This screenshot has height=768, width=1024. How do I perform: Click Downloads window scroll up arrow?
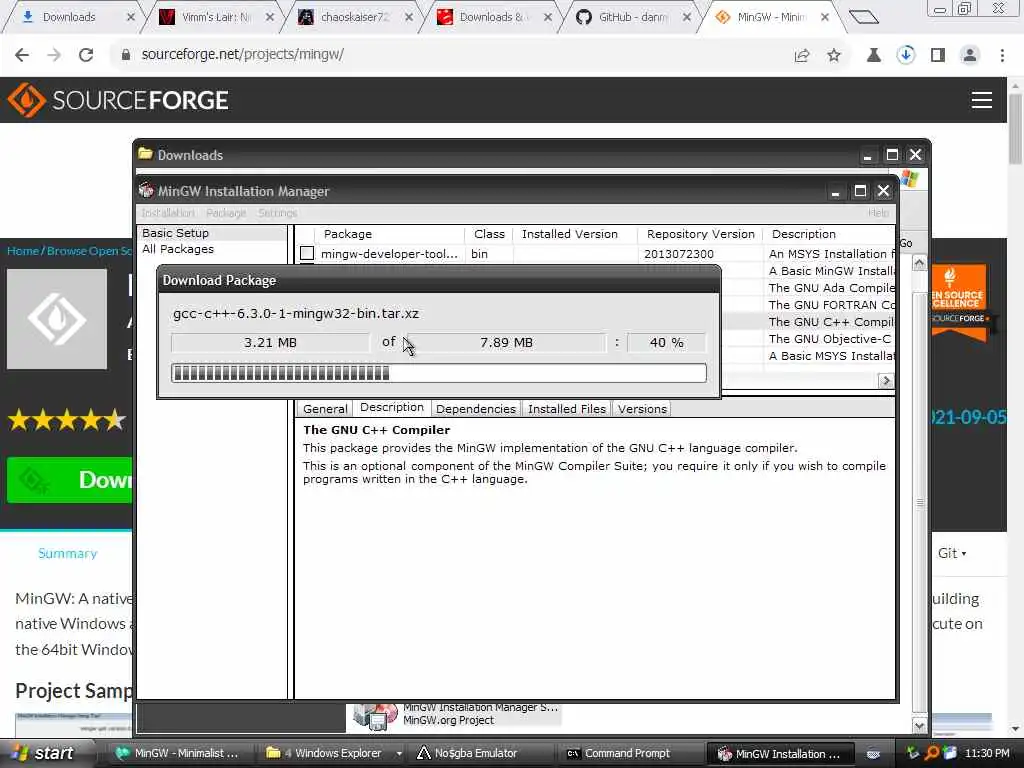[x=920, y=263]
